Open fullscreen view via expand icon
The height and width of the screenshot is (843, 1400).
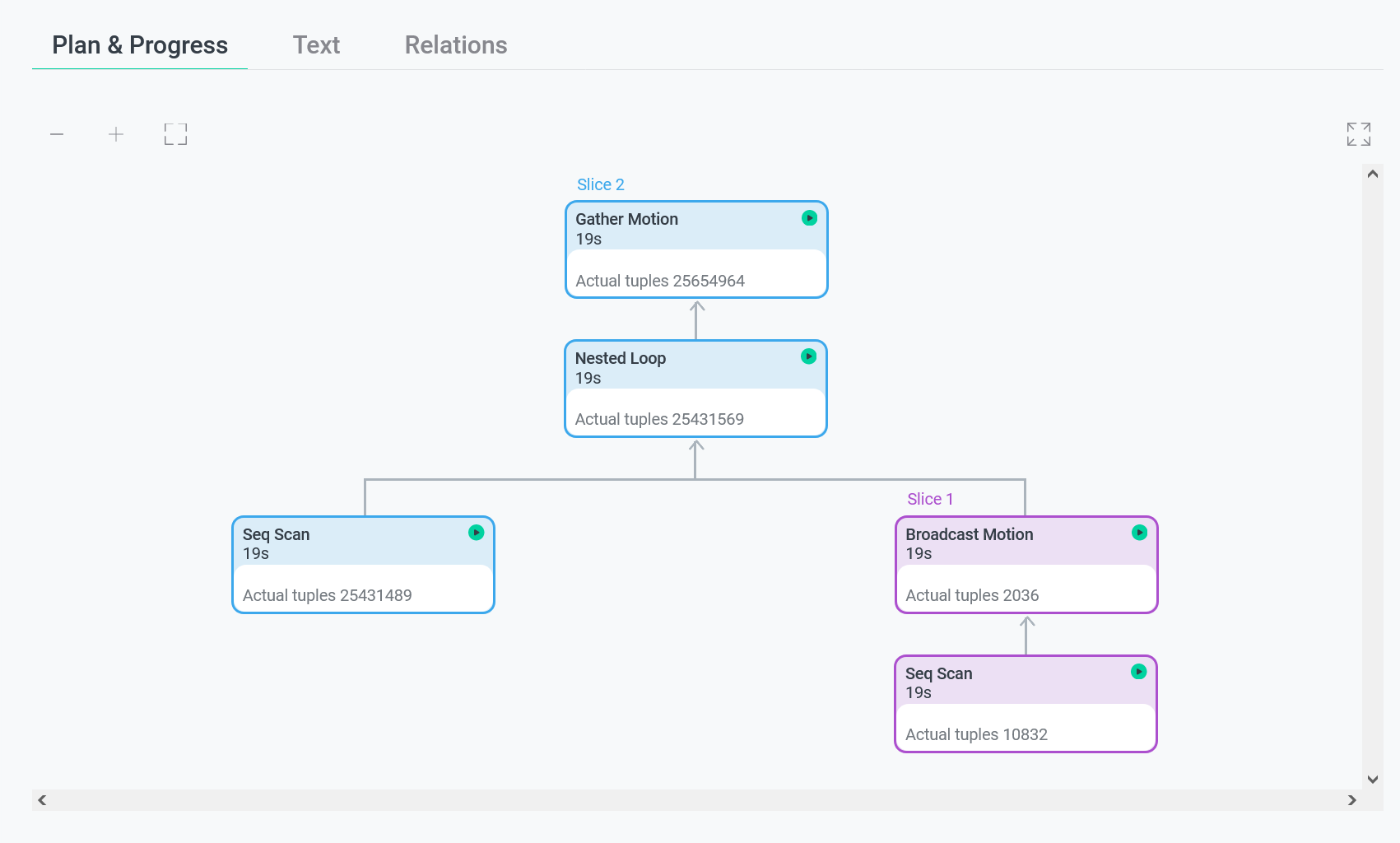1358,133
